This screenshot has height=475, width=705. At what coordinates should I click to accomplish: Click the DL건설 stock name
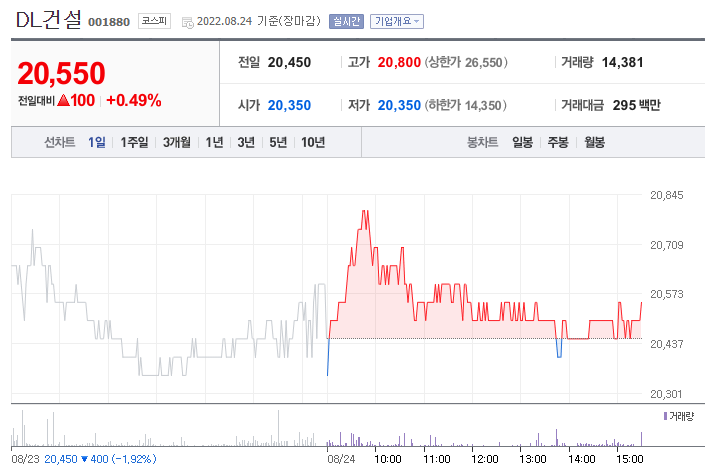(49, 20)
